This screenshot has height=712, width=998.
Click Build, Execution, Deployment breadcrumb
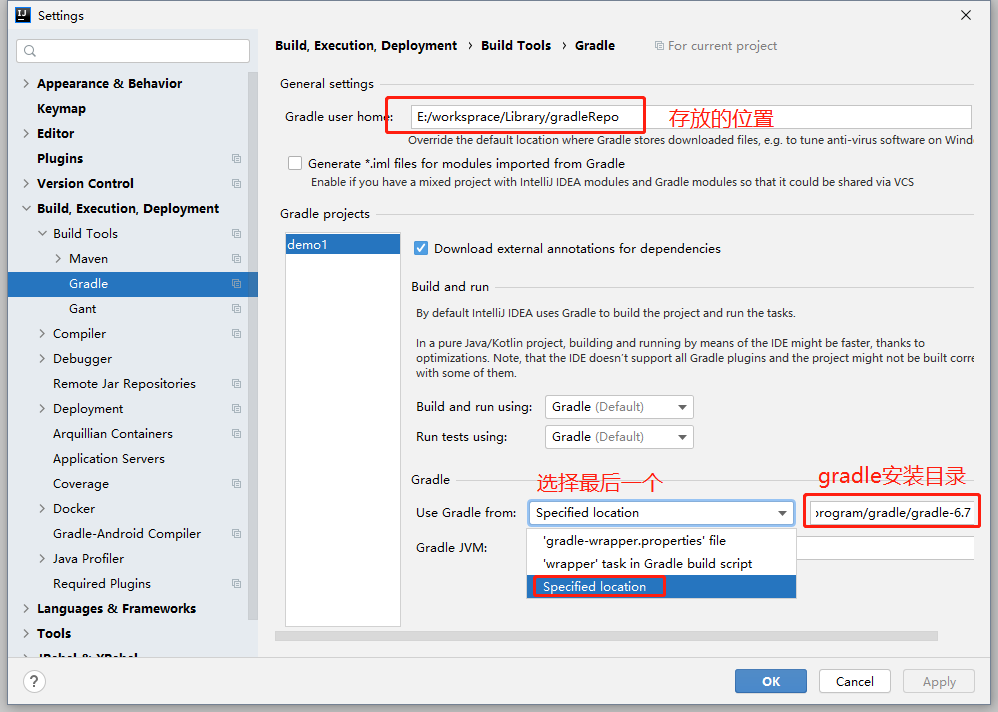click(366, 46)
